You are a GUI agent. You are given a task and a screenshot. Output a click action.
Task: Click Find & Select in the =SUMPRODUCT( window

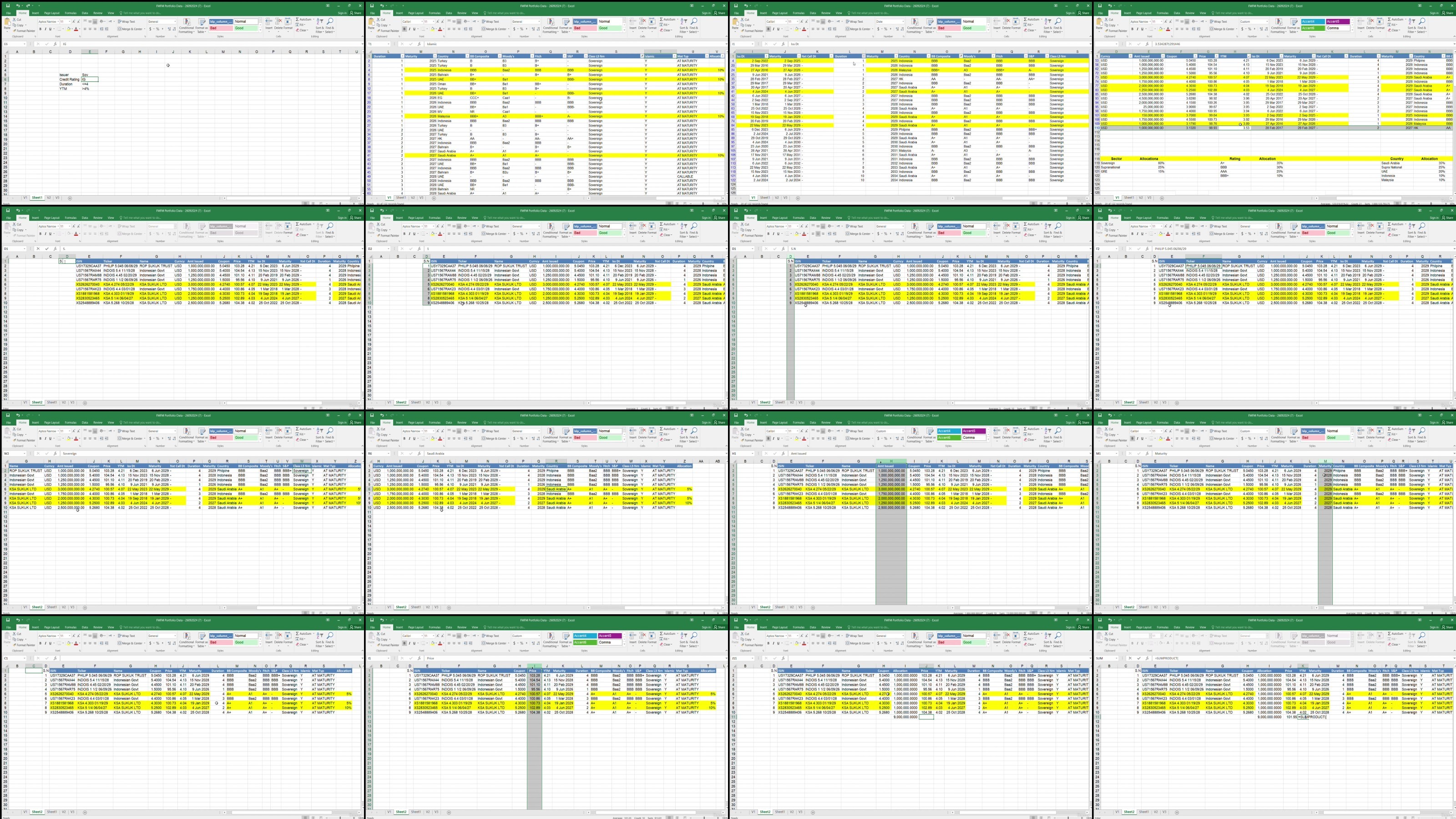[x=1421, y=640]
